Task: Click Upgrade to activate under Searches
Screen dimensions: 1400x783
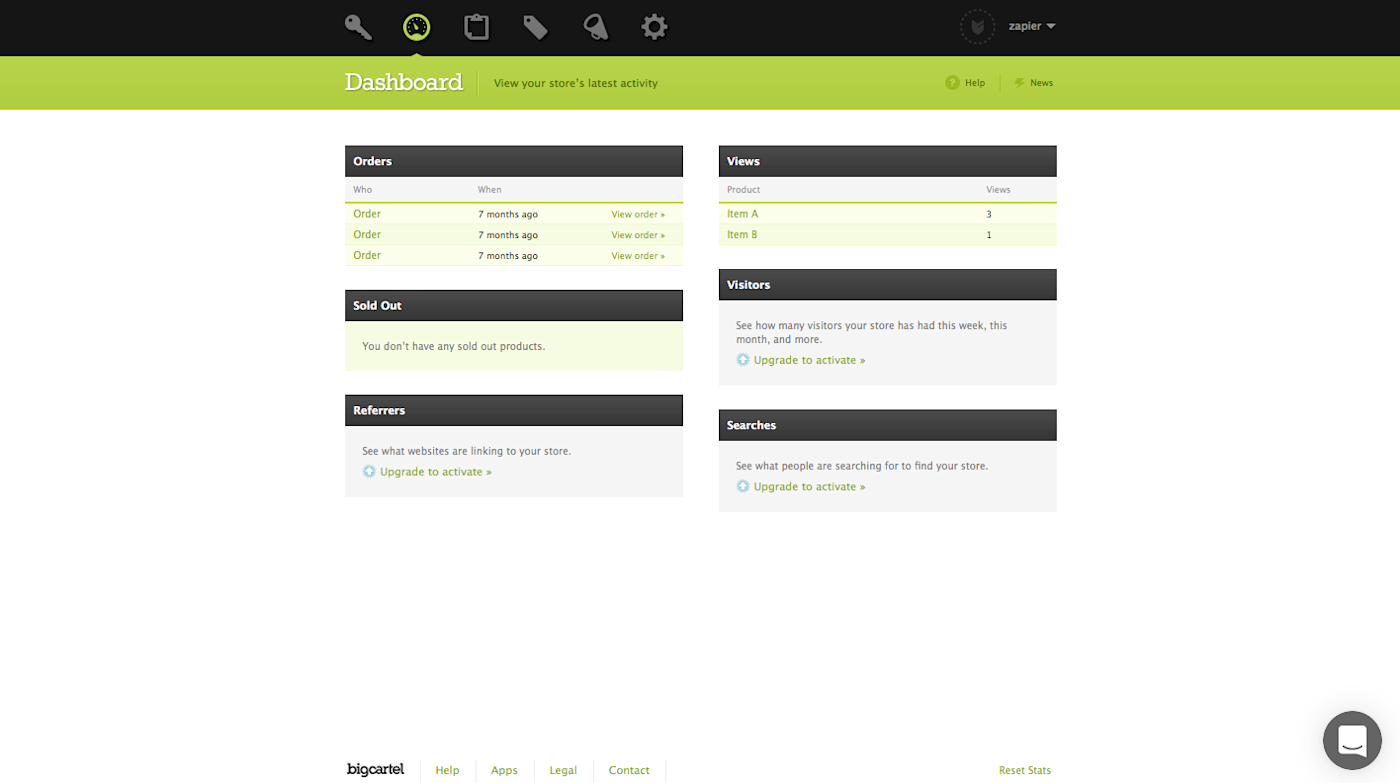Action: [810, 487]
